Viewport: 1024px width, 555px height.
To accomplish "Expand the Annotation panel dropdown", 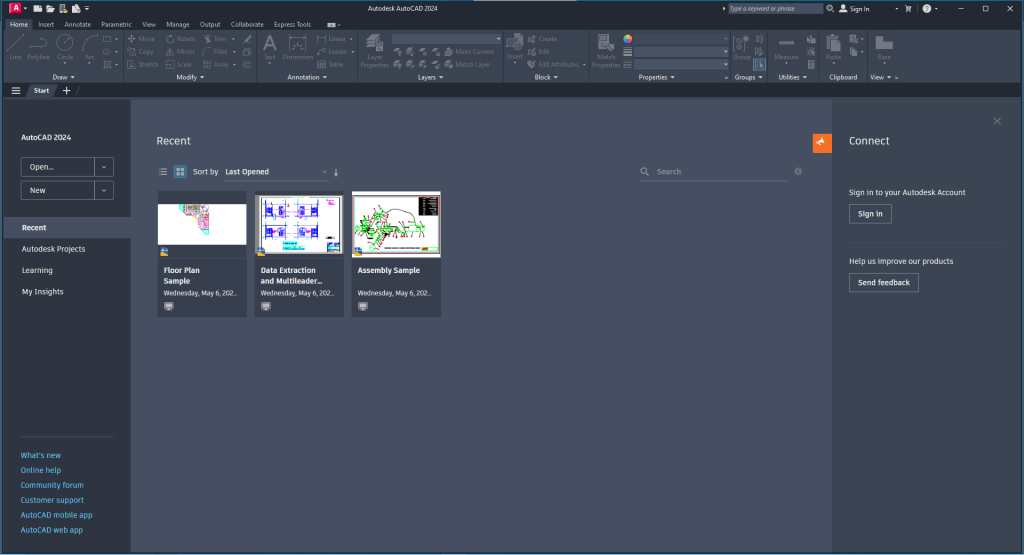I will (x=307, y=77).
